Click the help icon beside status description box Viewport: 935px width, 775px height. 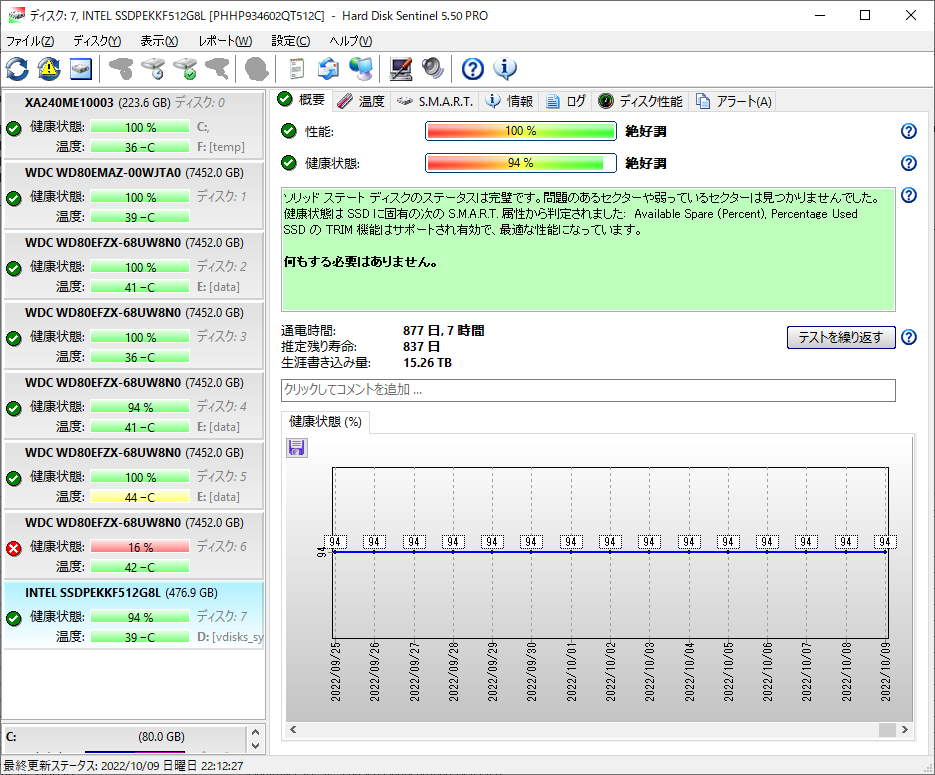click(909, 195)
